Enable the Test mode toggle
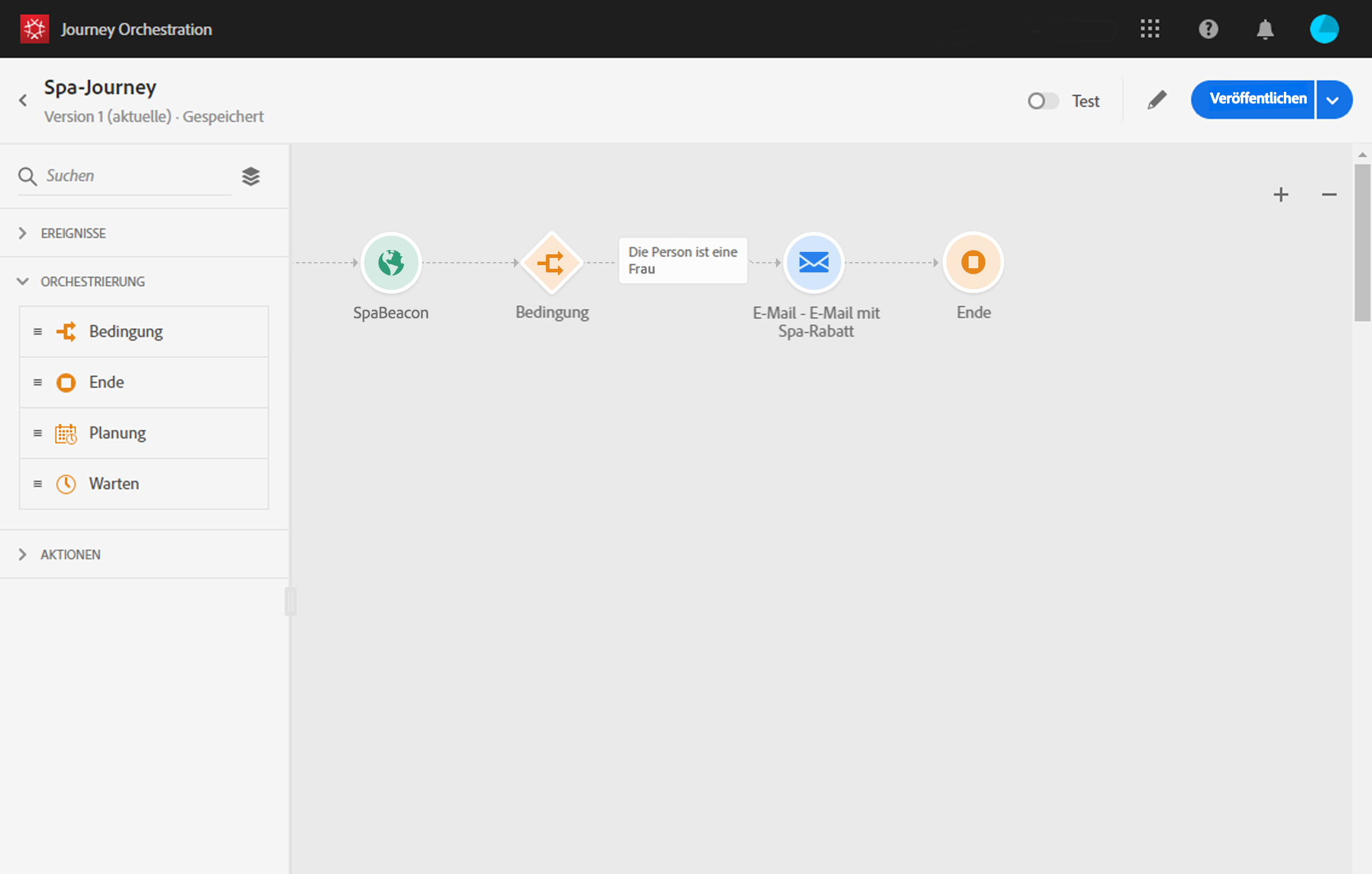Viewport: 1372px width, 874px height. click(1043, 101)
